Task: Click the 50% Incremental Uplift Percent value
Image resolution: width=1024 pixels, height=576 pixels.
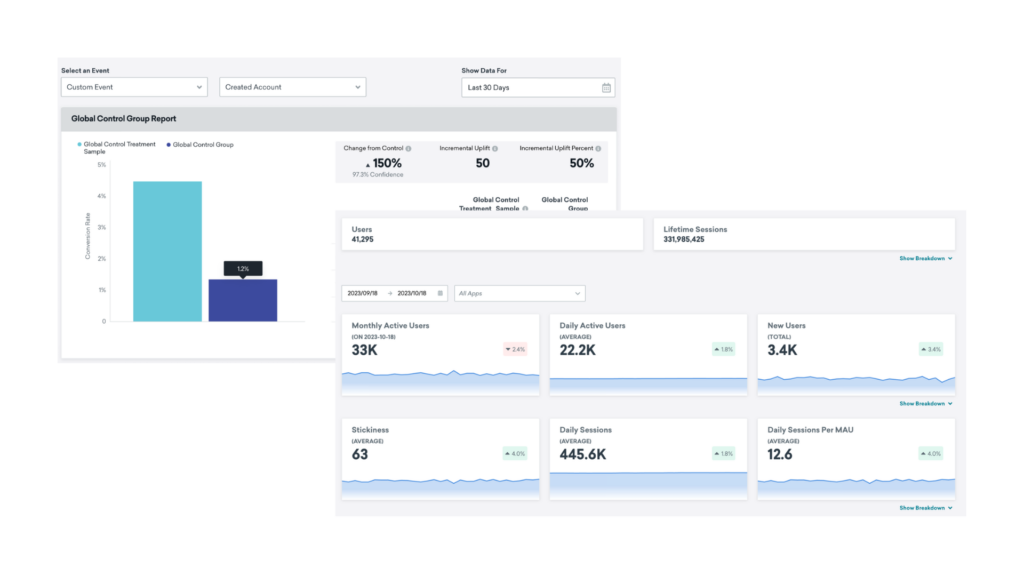Action: tap(581, 163)
